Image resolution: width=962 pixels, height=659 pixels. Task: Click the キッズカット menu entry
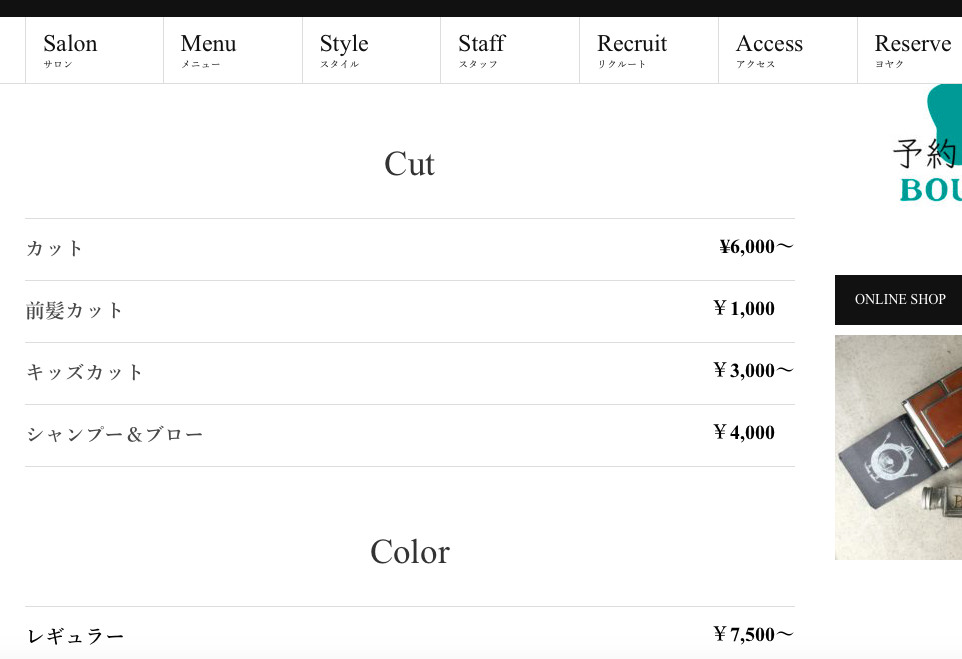pos(85,373)
